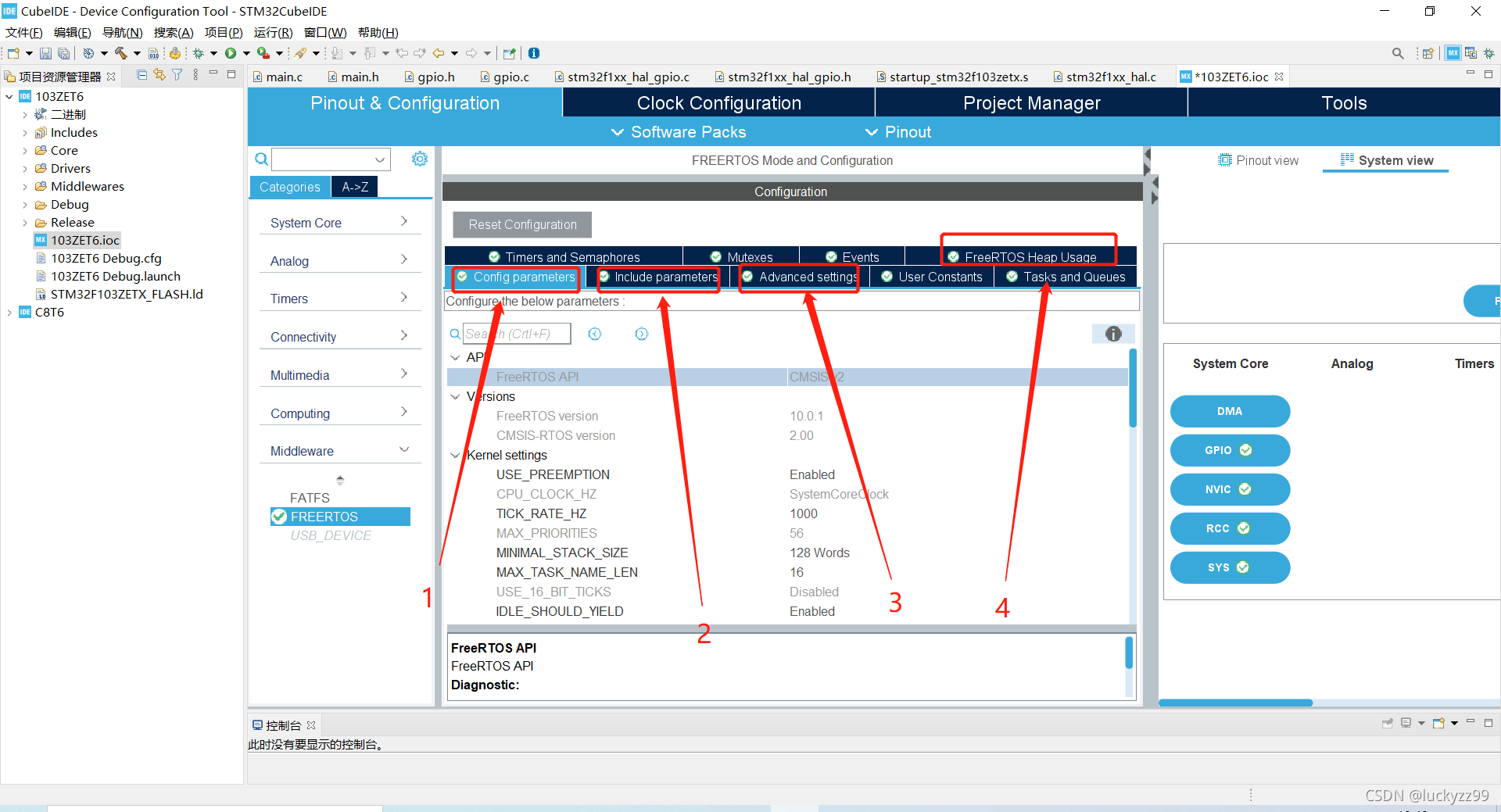Click the NVIC button in System view

pos(1230,489)
